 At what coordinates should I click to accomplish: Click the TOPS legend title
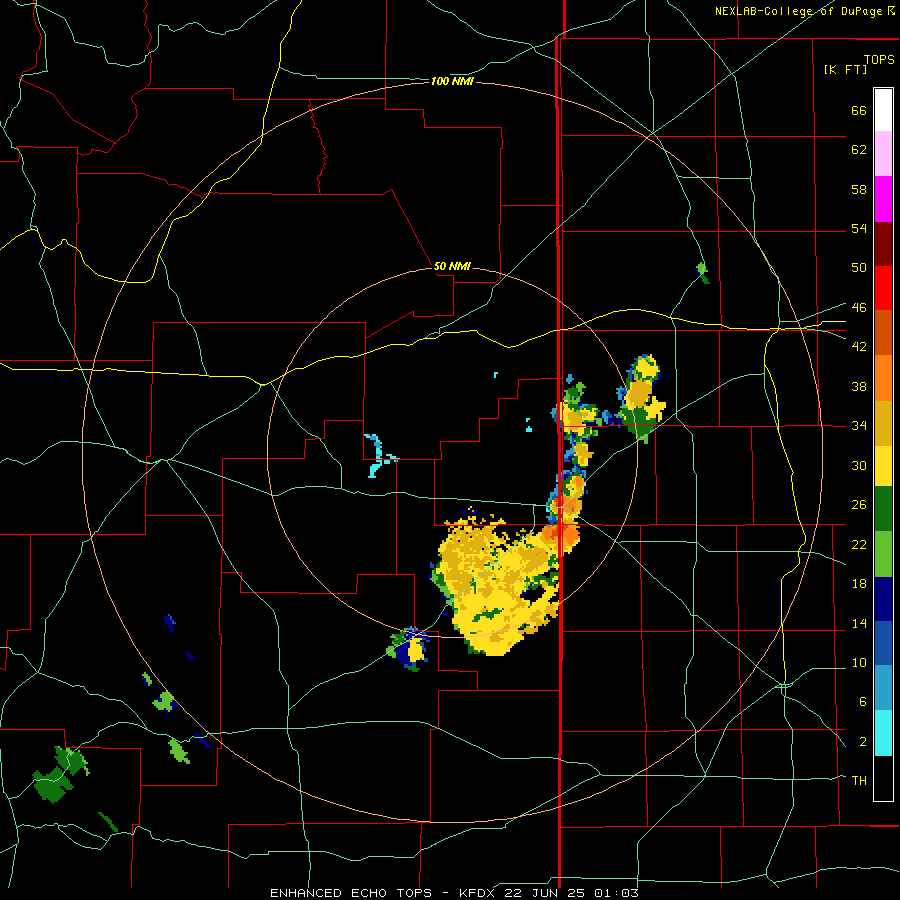(x=879, y=60)
